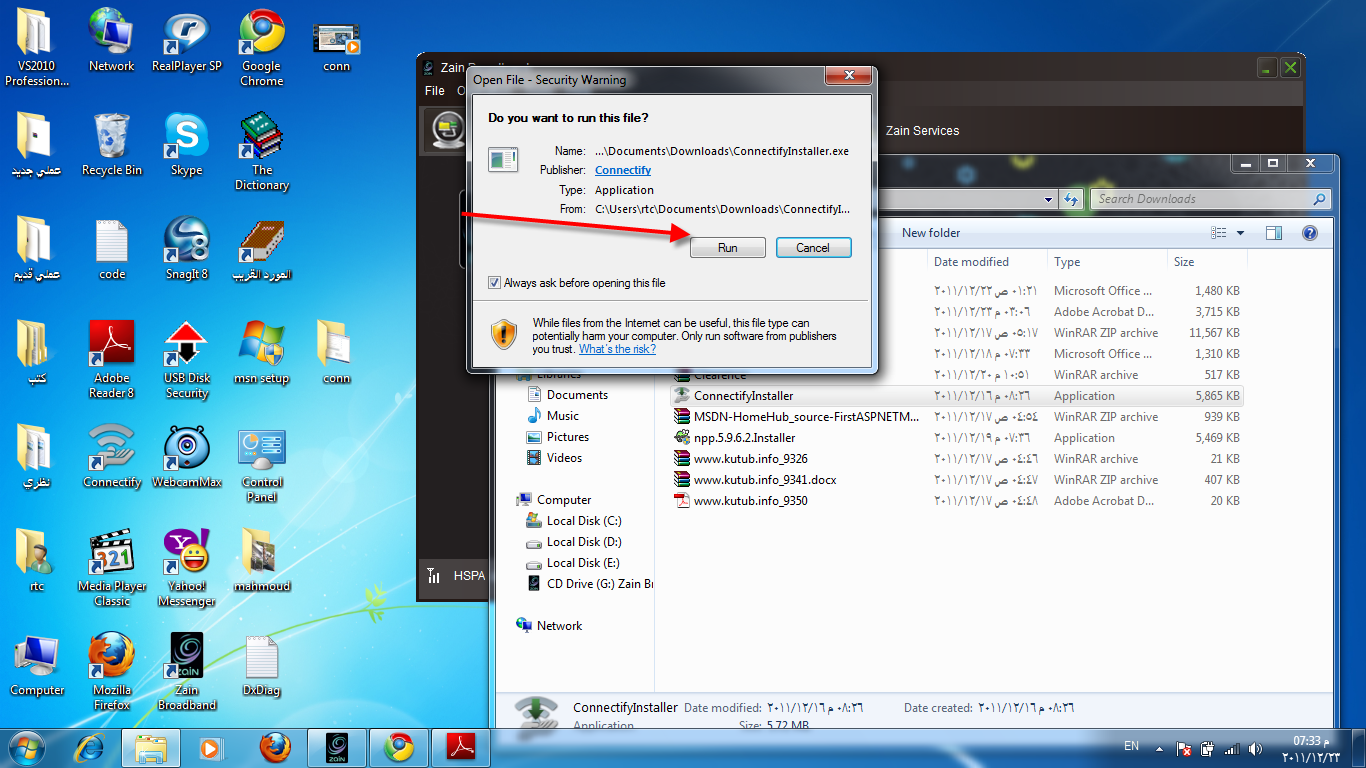Select the VS2010 Professional desktop folder

(x=37, y=47)
